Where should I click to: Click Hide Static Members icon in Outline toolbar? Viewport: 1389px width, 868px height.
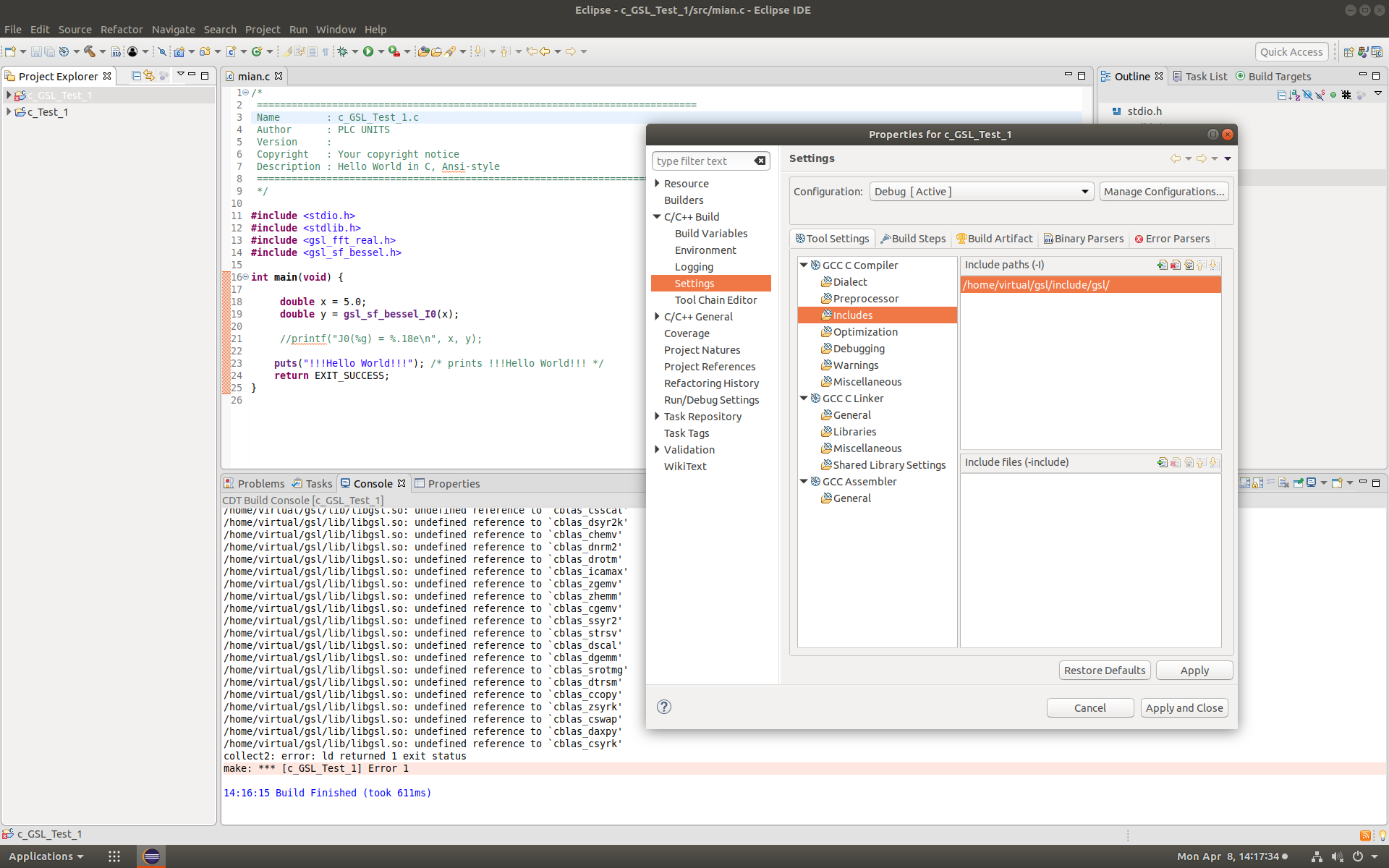1320,95
